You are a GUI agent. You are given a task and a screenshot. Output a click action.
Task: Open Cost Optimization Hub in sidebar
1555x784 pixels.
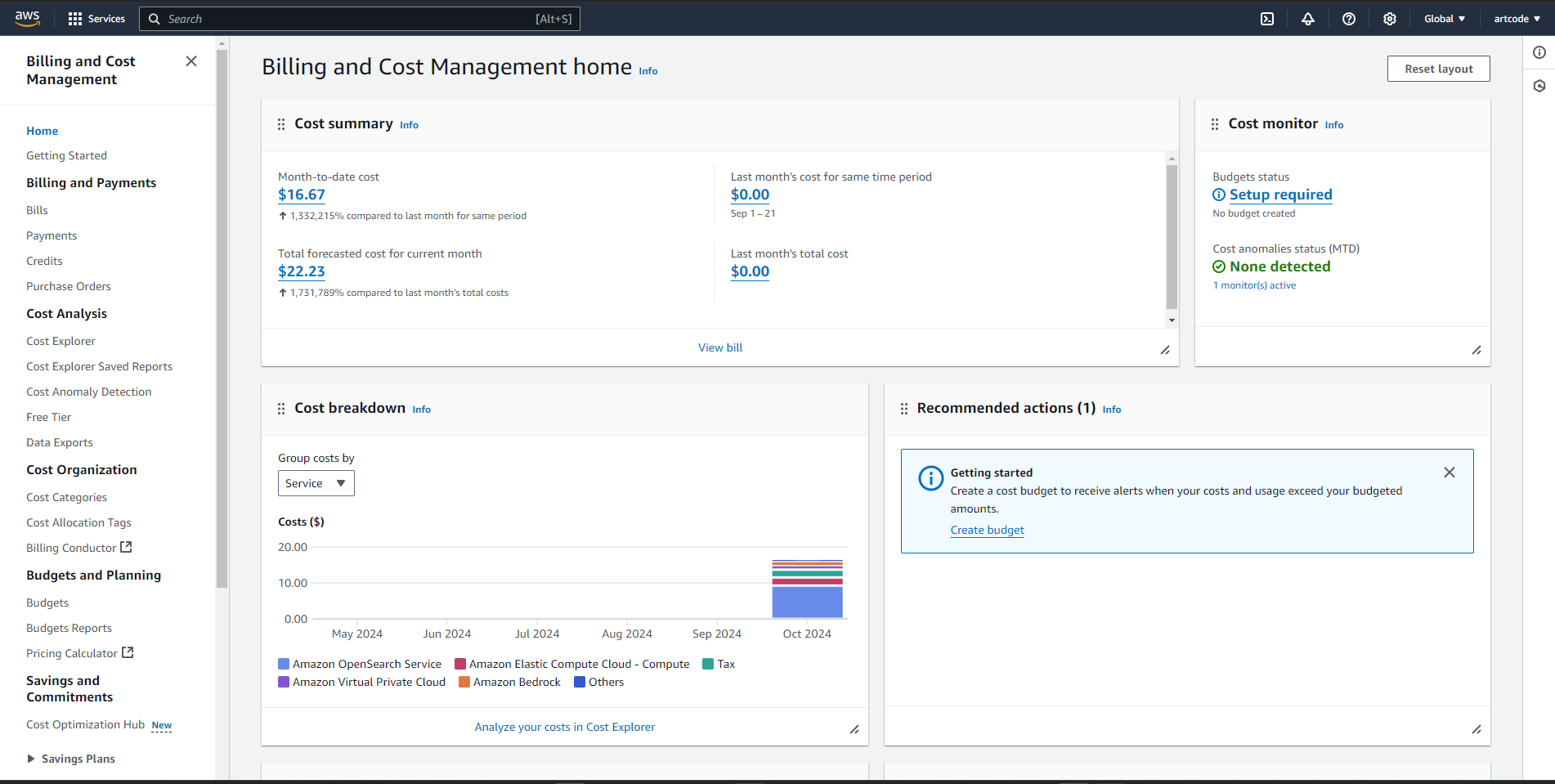pos(85,724)
